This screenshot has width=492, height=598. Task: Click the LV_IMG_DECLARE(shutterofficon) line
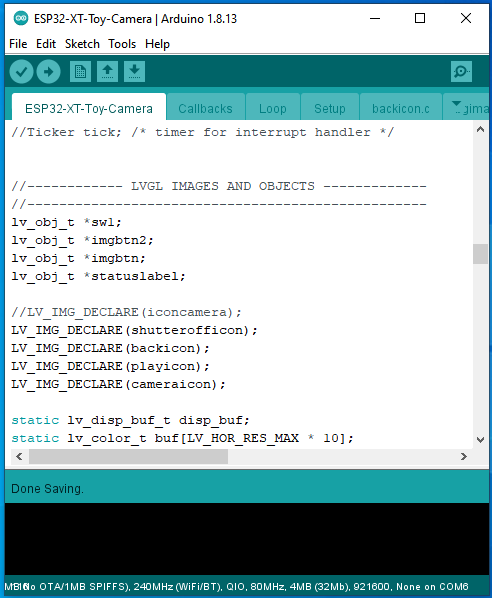tap(135, 330)
